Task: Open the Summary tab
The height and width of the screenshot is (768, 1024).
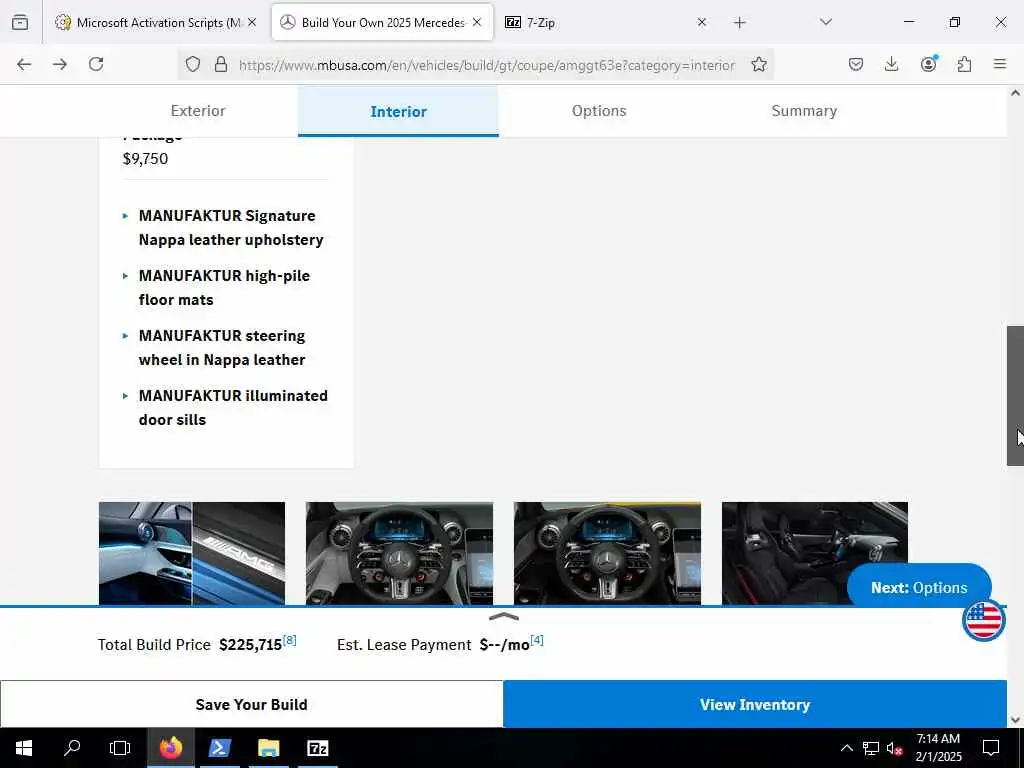Action: tap(804, 111)
